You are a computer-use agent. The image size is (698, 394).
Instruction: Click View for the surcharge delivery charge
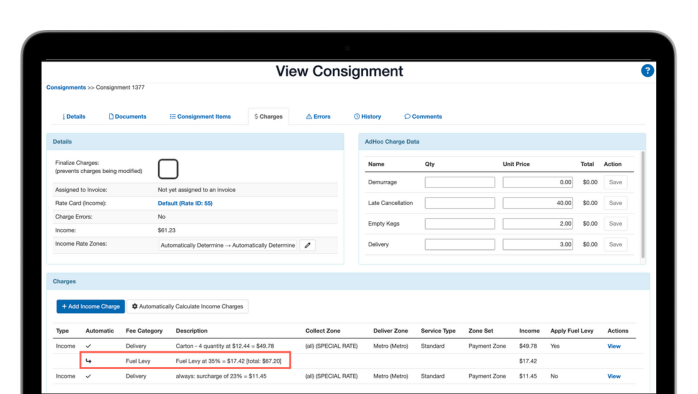point(614,376)
